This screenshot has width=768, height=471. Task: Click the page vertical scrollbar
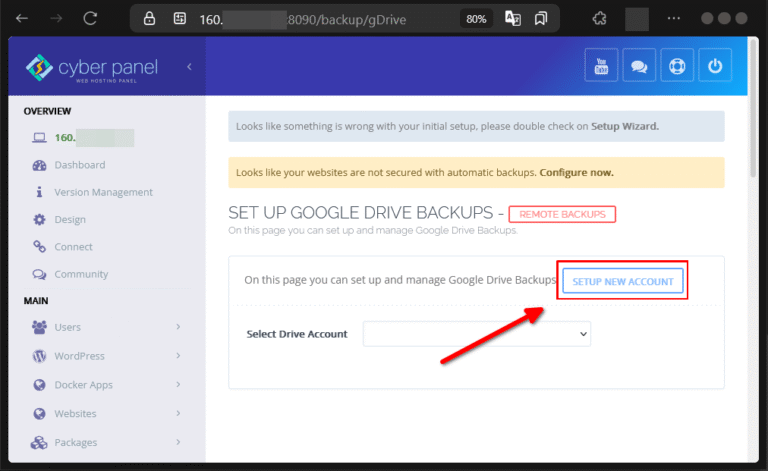[754, 108]
